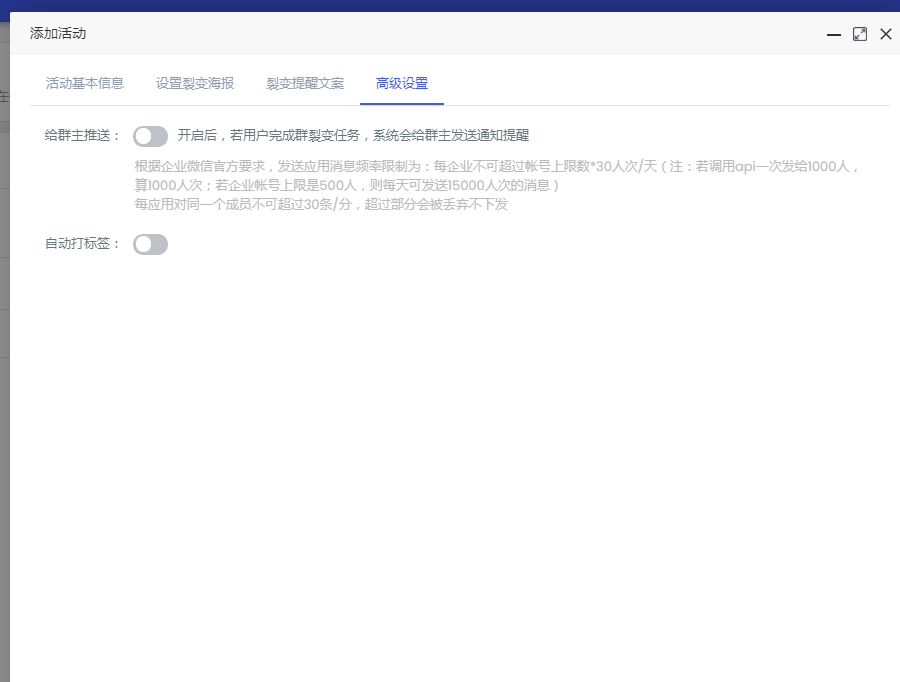The width and height of the screenshot is (900, 682).
Task: Switch to the 活动基本信息 tab
Action: 85,83
